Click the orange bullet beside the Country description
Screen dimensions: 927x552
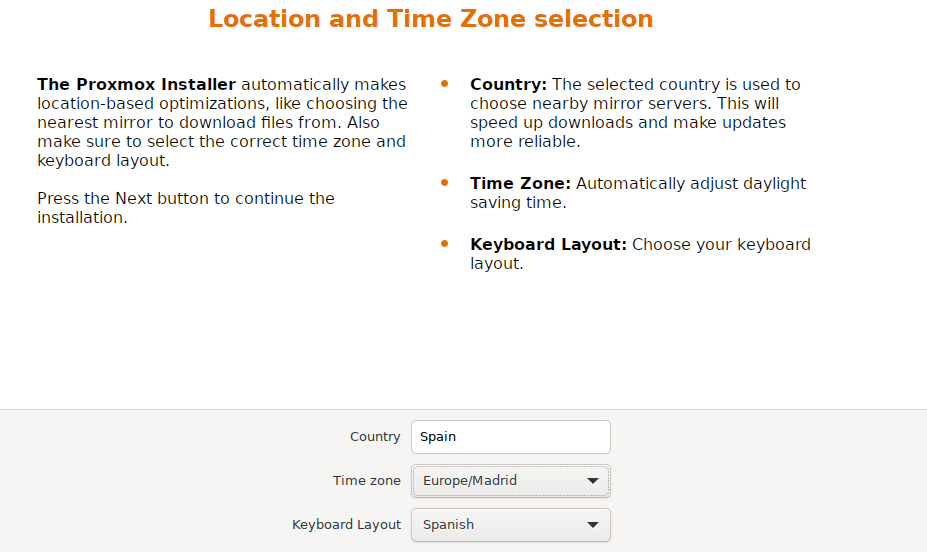pos(444,84)
